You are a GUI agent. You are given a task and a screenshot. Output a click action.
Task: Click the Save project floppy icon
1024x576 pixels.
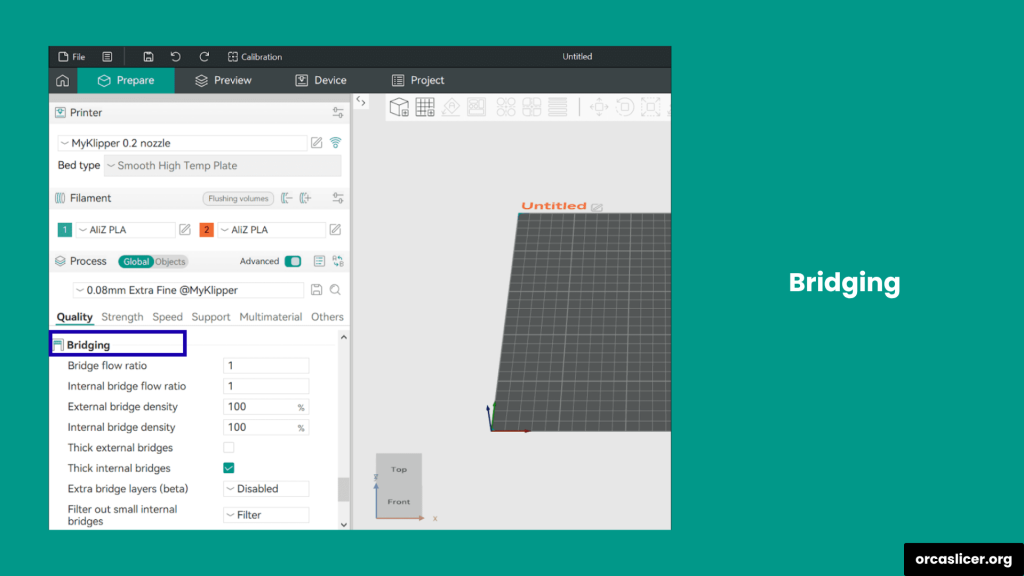click(148, 57)
